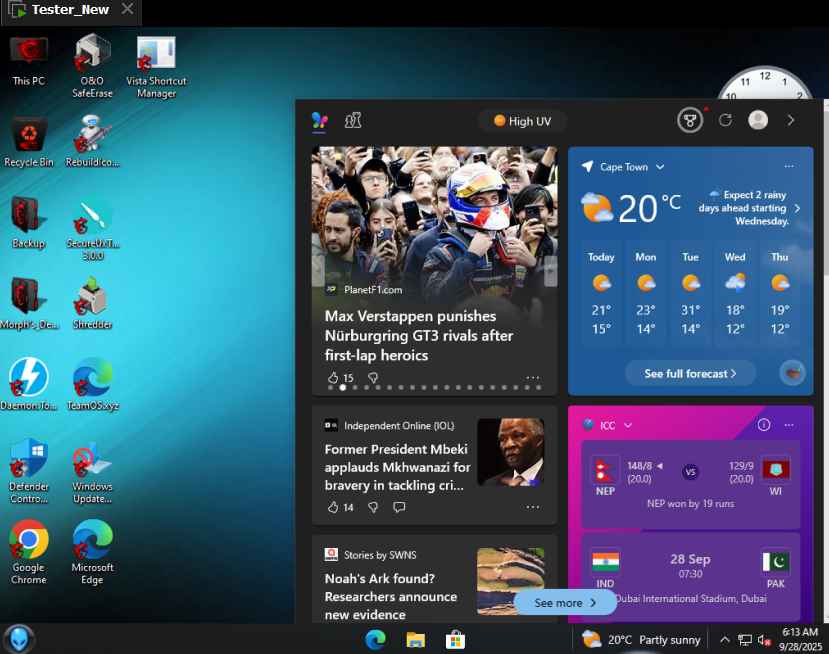Select Wed forecast column
The height and width of the screenshot is (654, 829).
(x=735, y=293)
